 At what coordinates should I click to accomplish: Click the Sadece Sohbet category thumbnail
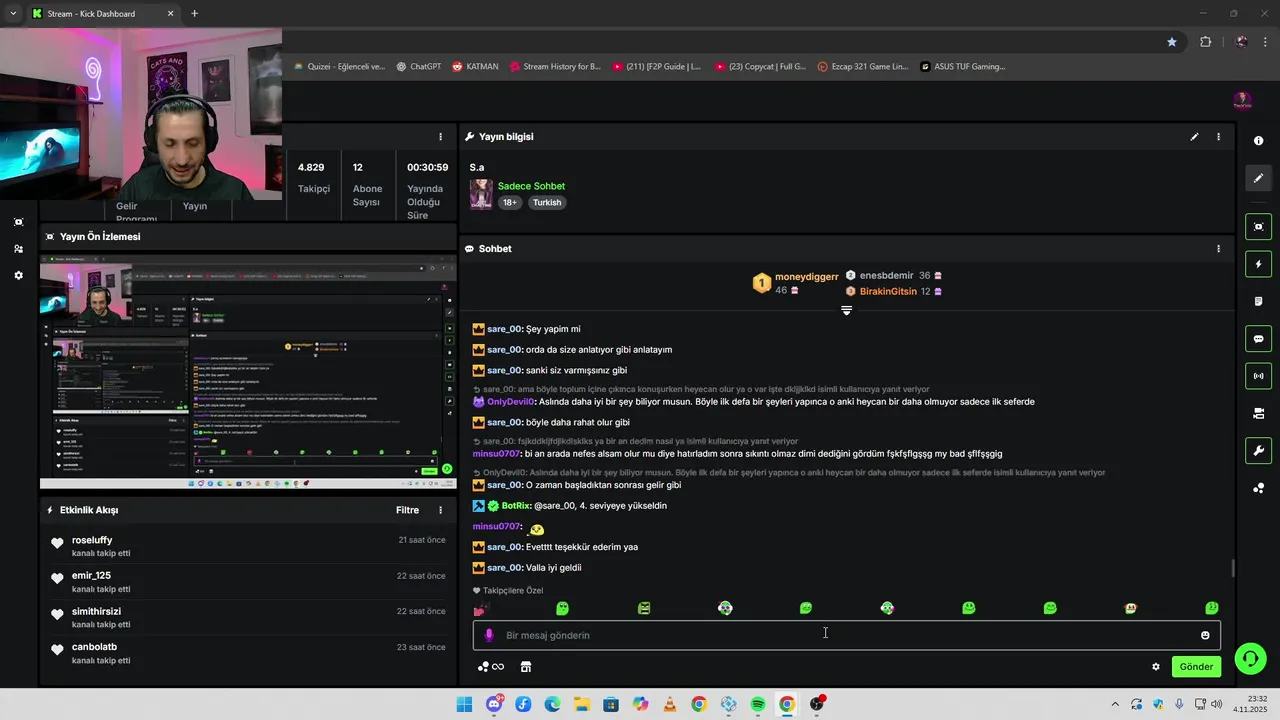481,194
